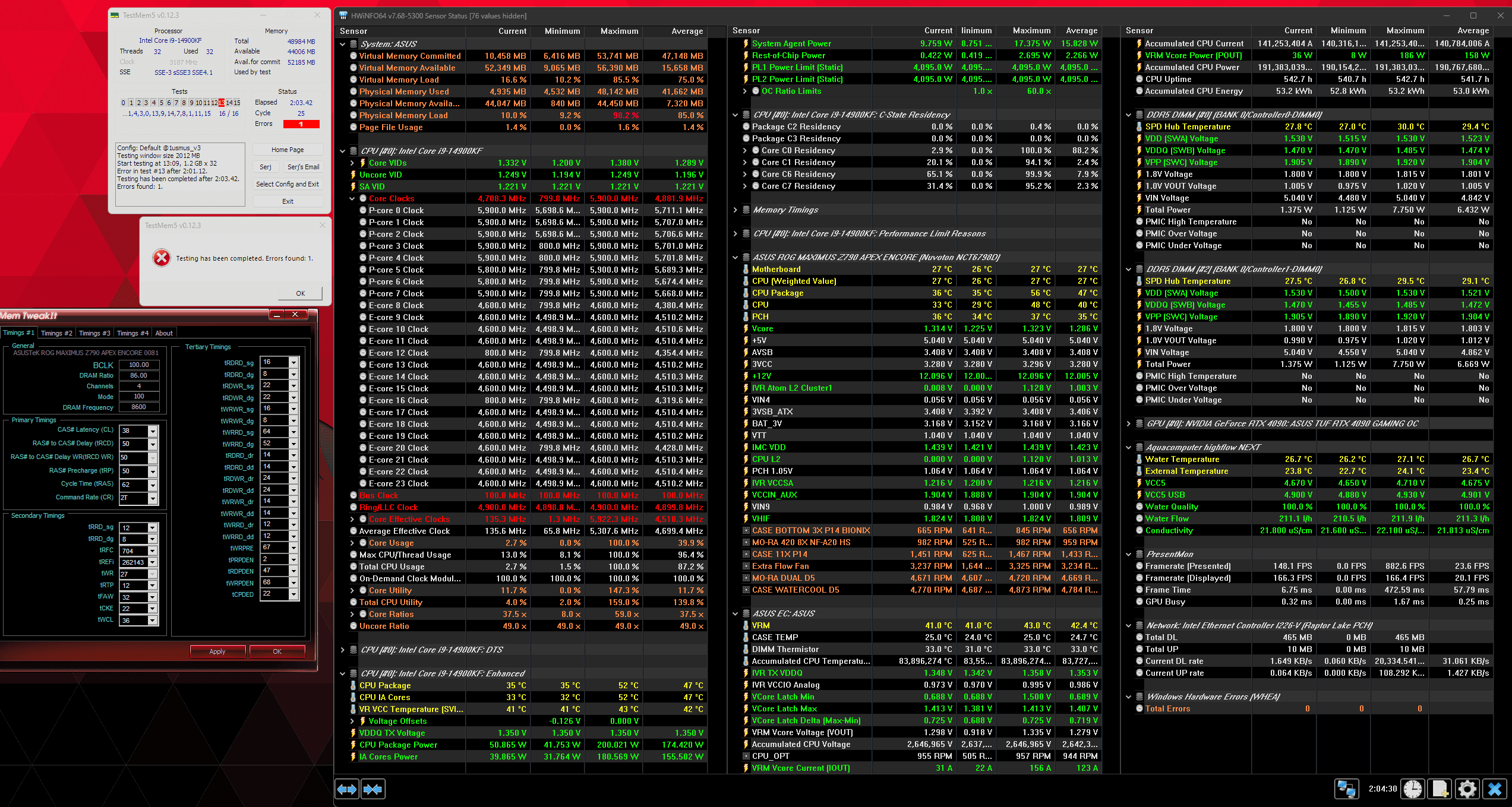Collapse the Core Clocks tree

point(352,198)
